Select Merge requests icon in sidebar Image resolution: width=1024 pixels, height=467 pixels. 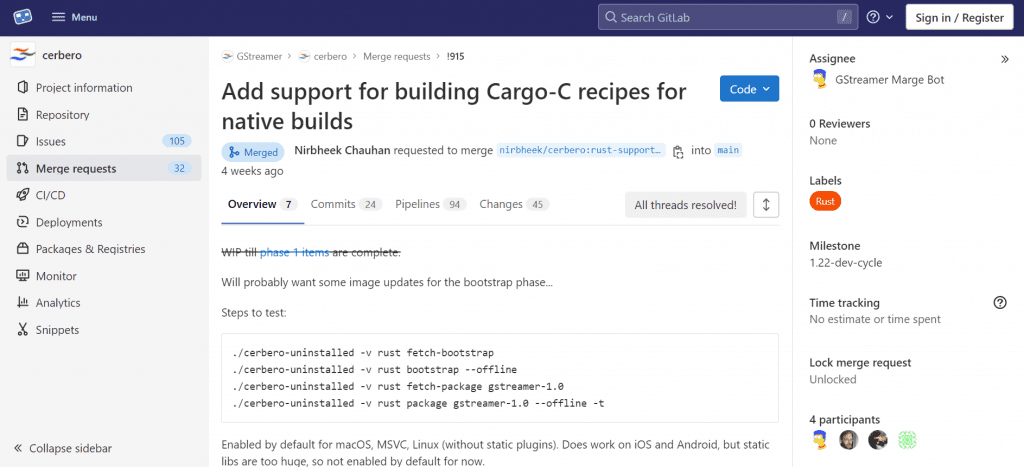(x=23, y=169)
